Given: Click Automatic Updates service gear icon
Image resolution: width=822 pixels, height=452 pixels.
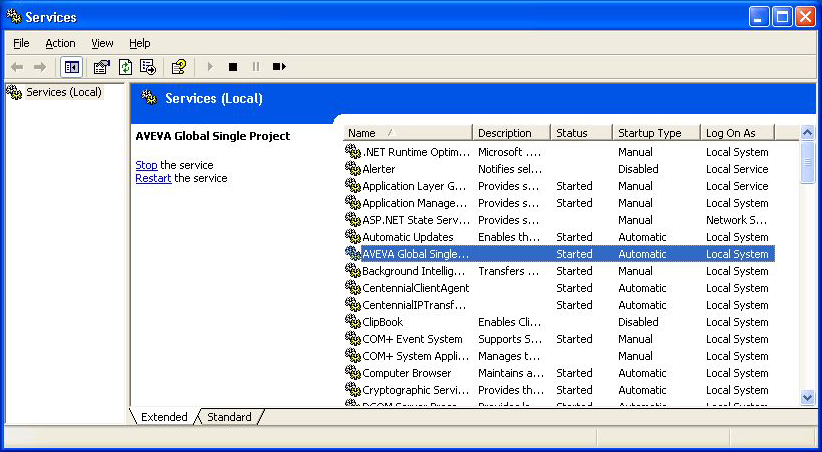Looking at the screenshot, I should (x=353, y=236).
